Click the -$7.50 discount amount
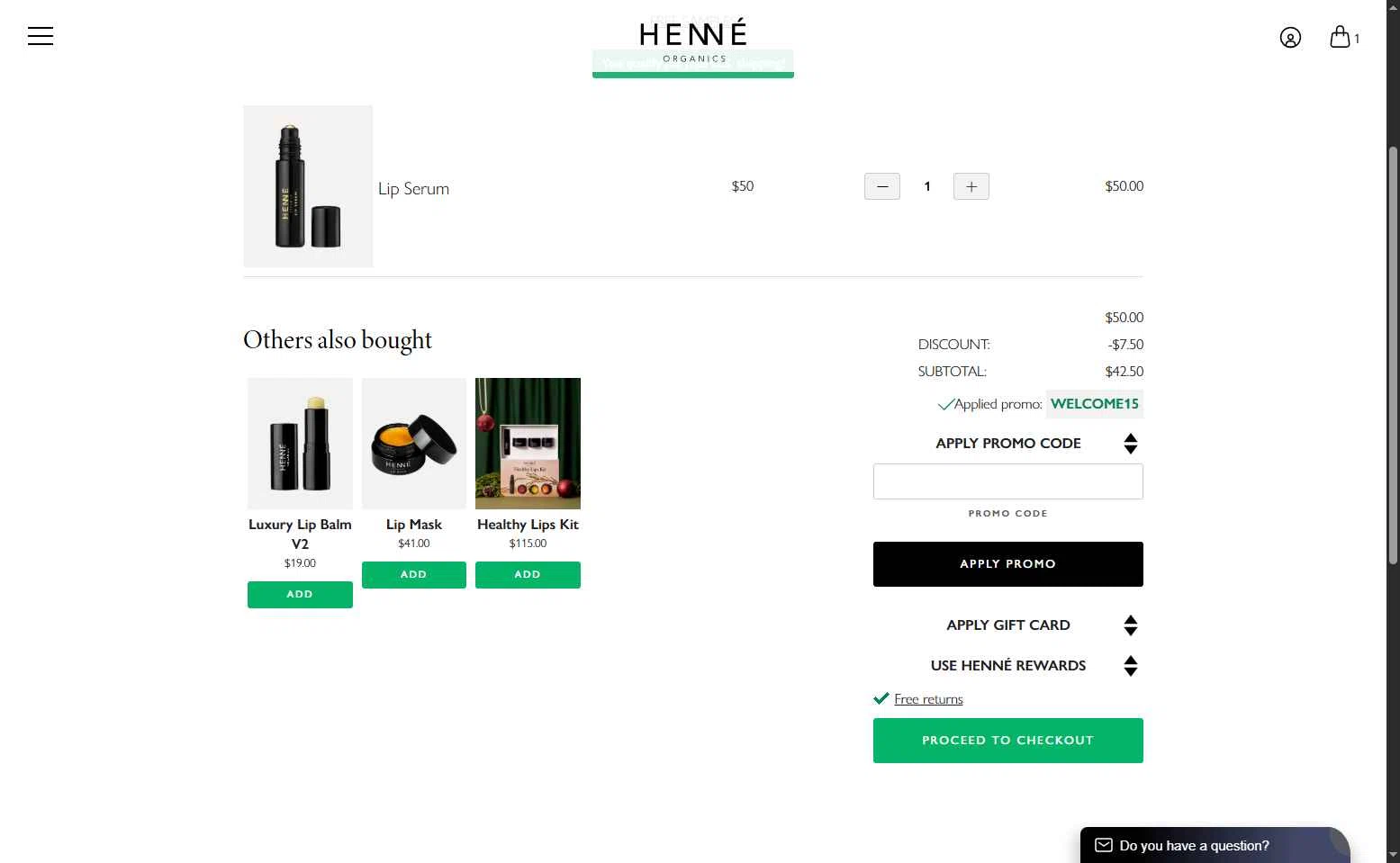 tap(1125, 345)
